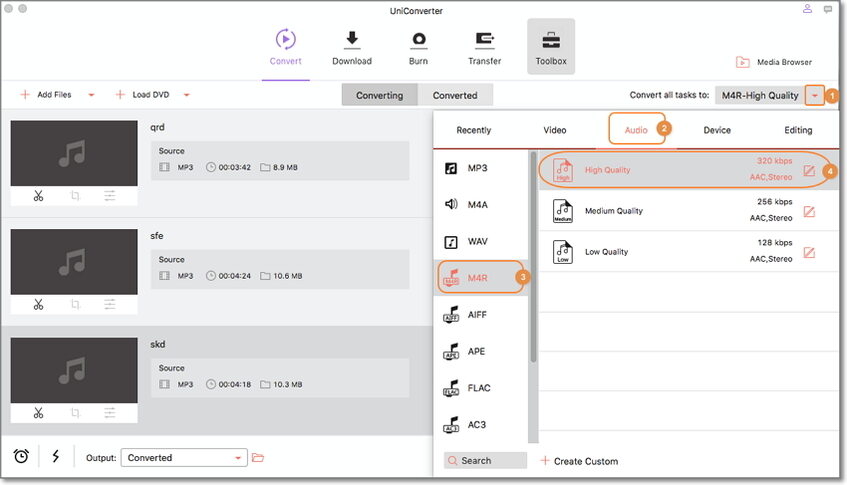Open effects settings for skd
847x485 pixels.
click(x=110, y=413)
